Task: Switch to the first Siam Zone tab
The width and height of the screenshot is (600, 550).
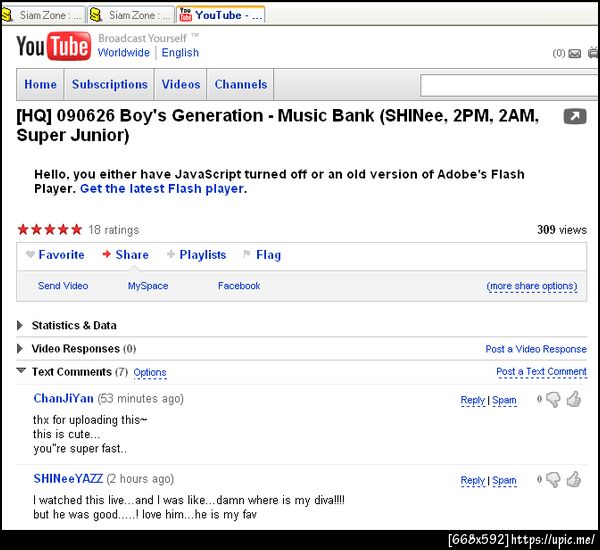Action: point(43,15)
